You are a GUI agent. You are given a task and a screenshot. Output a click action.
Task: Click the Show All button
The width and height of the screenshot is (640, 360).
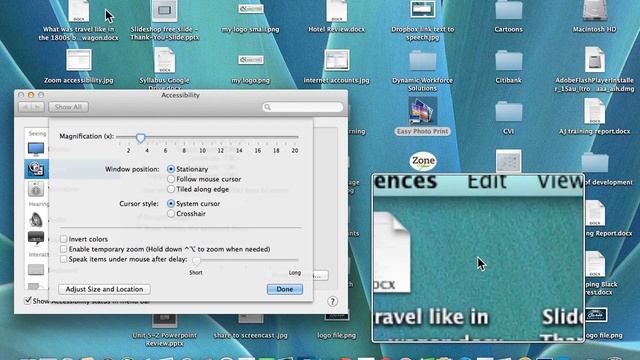pyautogui.click(x=68, y=107)
